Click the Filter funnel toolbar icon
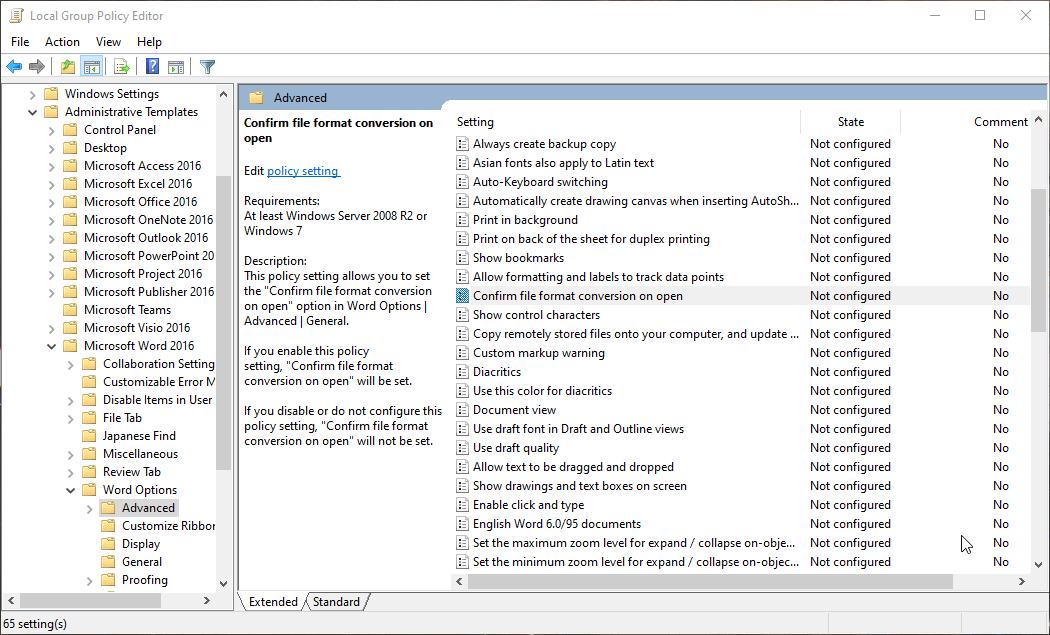Screen dimensions: 1050x635 (208, 66)
